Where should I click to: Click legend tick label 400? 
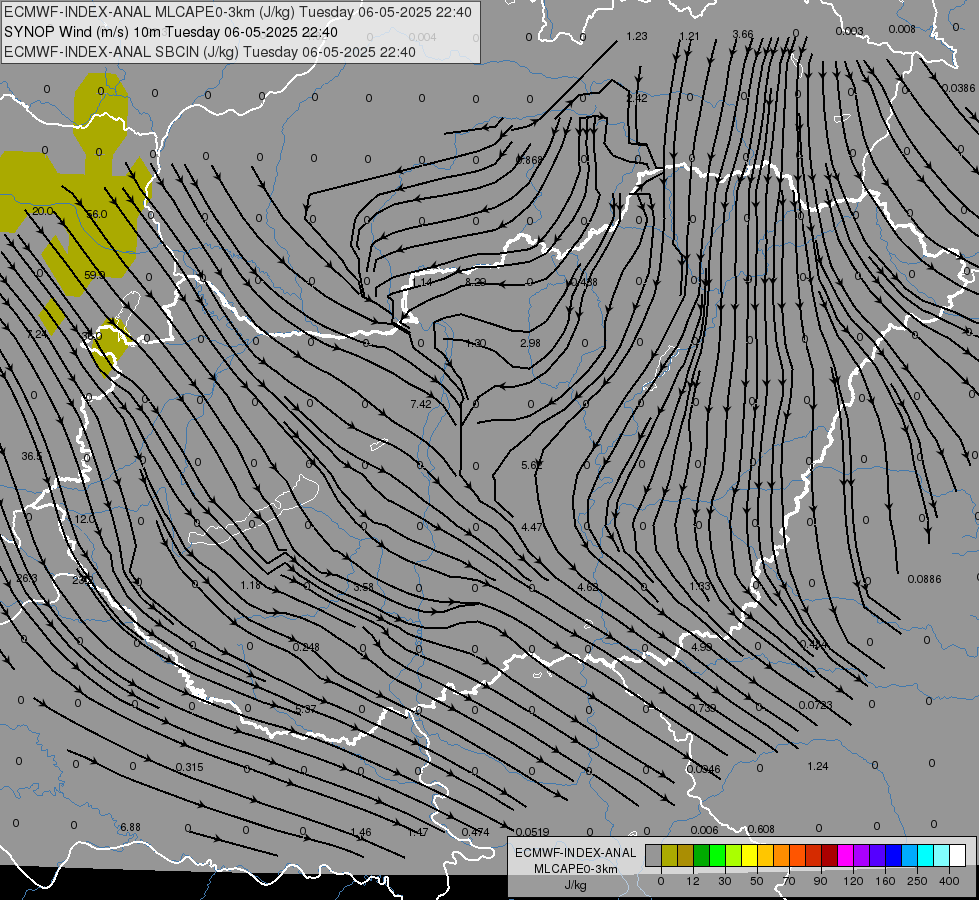point(949,881)
